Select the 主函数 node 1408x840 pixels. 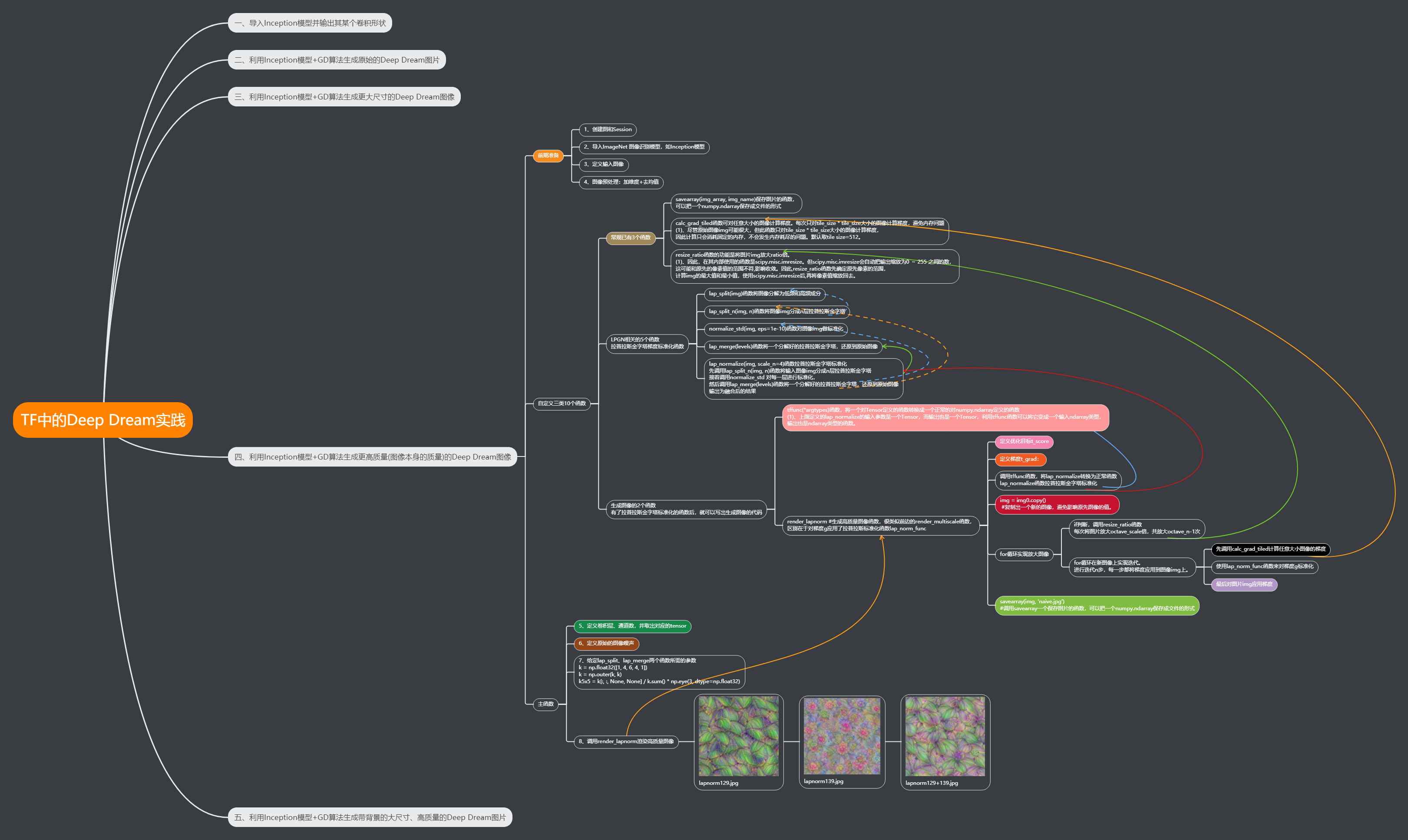pyautogui.click(x=545, y=704)
